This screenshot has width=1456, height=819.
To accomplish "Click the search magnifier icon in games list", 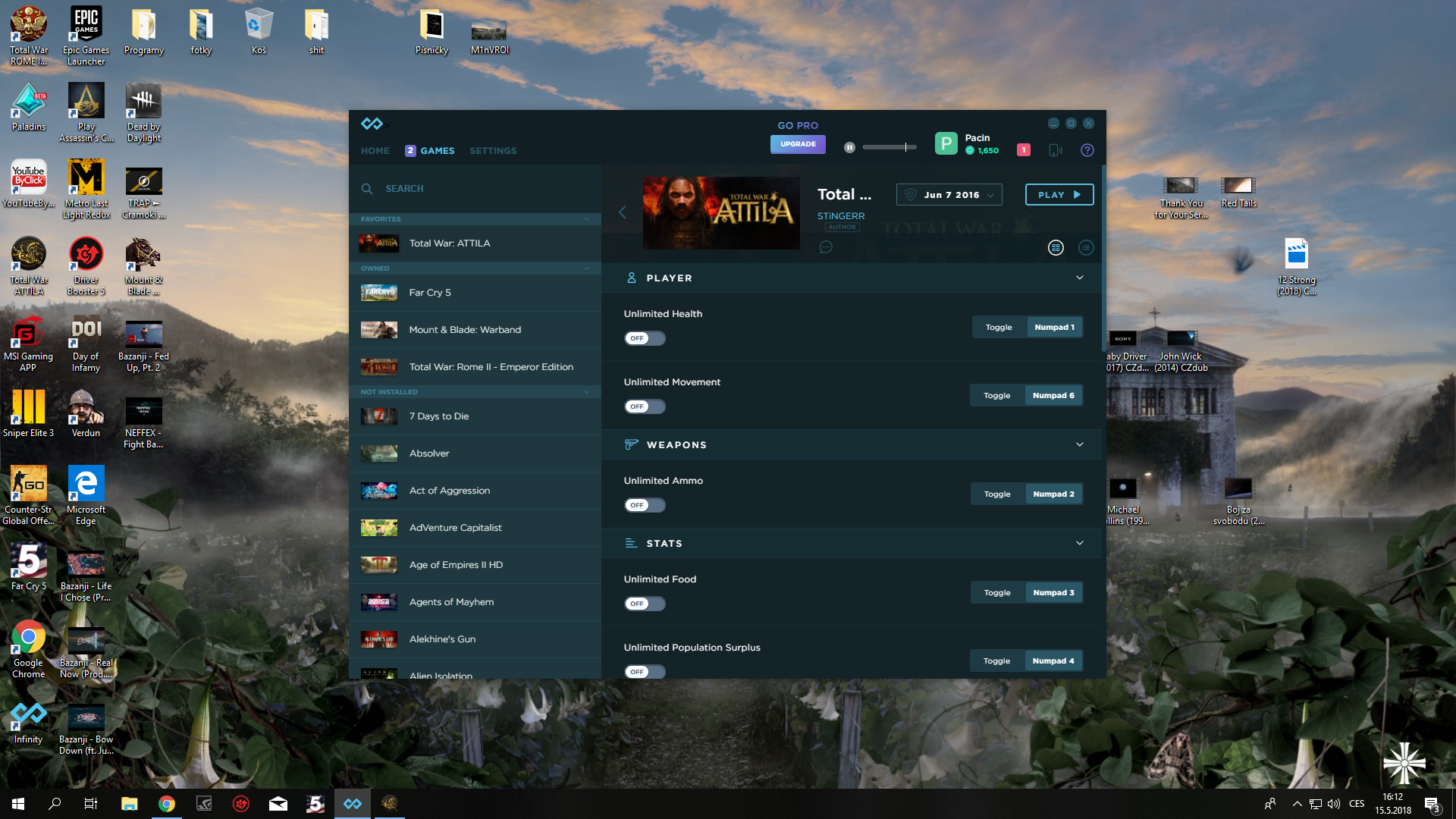I will click(367, 188).
